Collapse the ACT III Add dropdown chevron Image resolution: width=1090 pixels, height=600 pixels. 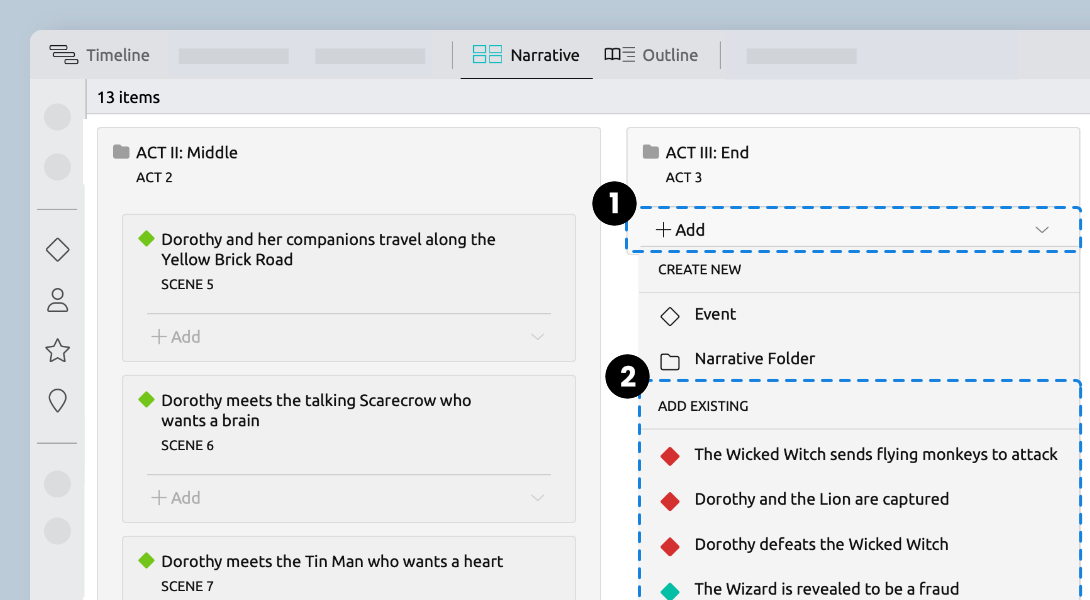pos(1041,230)
